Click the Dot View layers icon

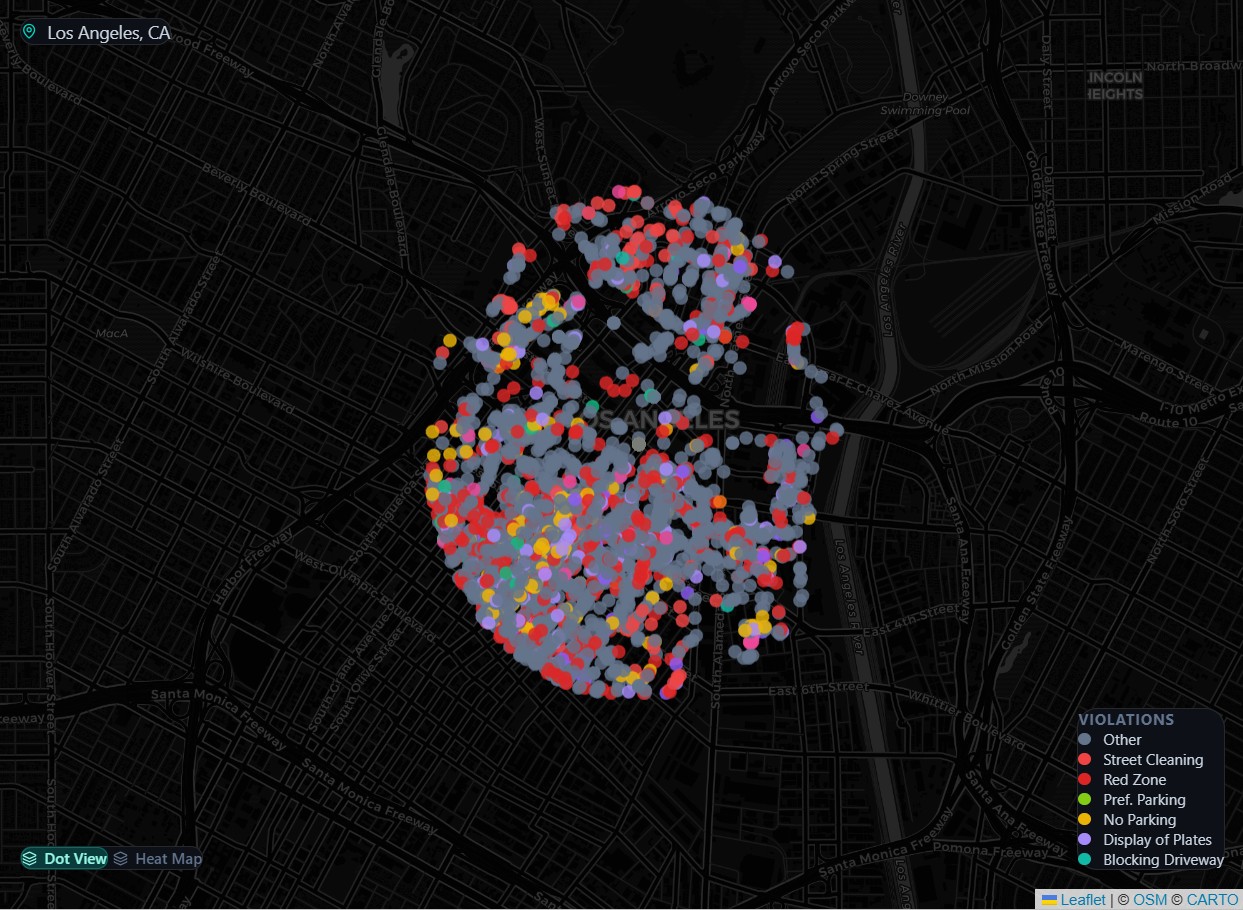tap(30, 858)
